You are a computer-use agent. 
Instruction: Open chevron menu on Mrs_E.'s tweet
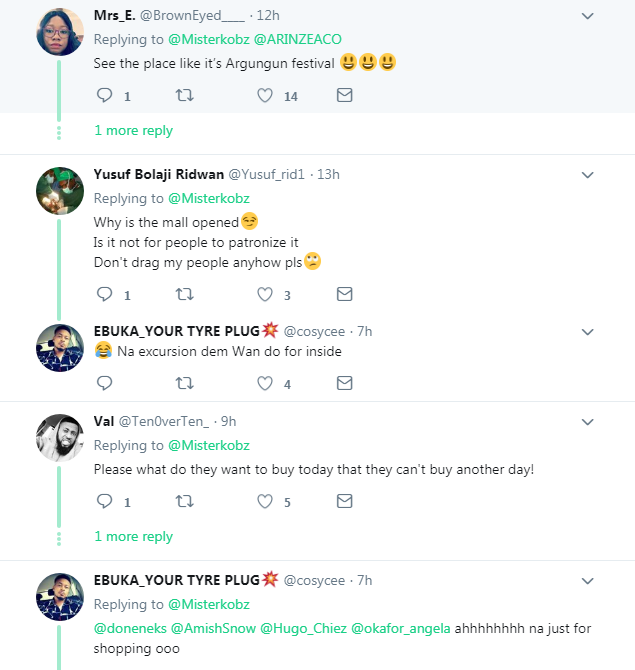click(x=588, y=16)
